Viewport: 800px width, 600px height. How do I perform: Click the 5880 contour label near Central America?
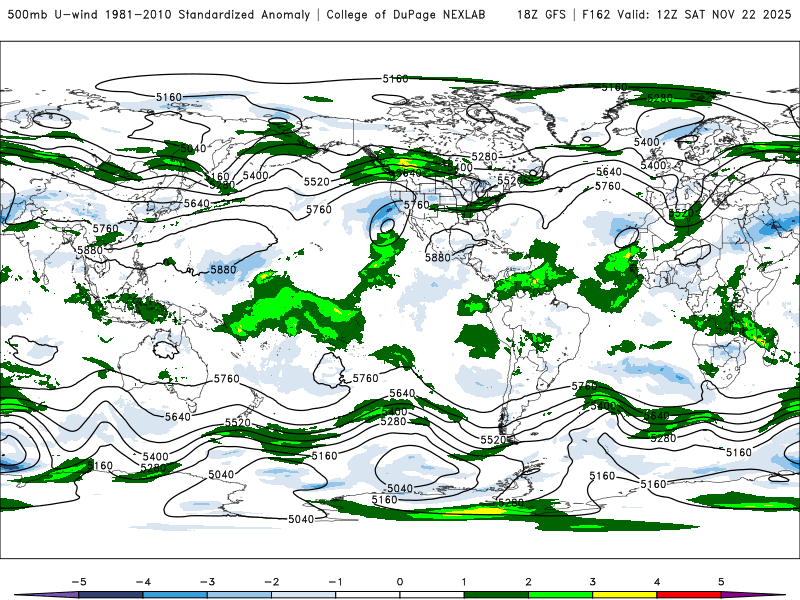pyautogui.click(x=438, y=258)
